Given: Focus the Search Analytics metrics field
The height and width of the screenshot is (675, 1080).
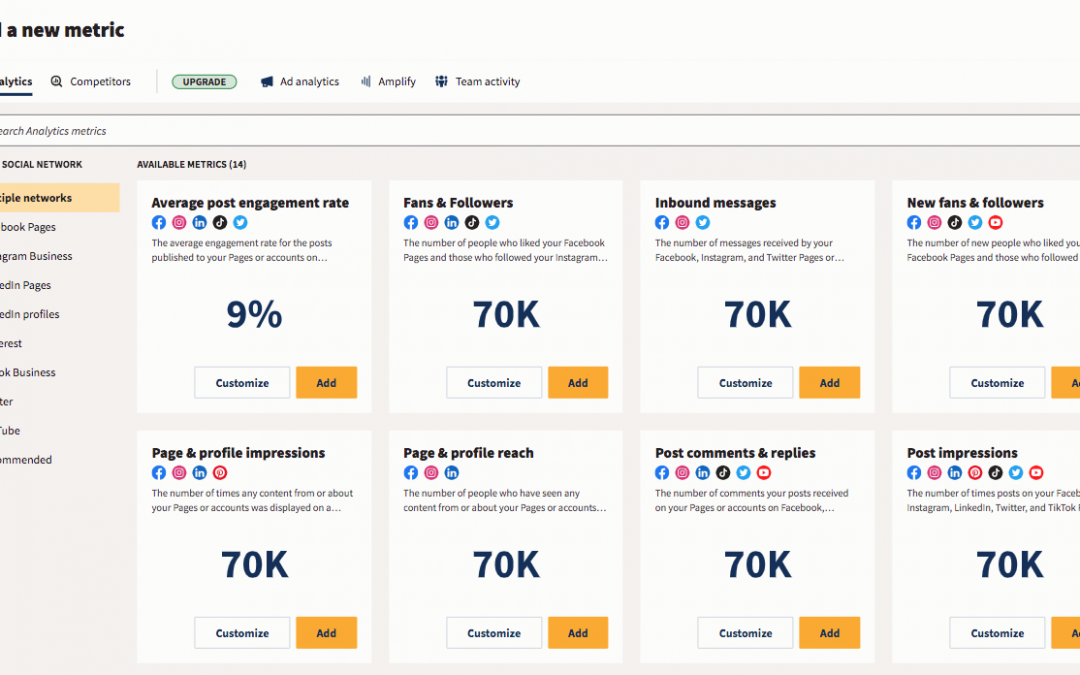Looking at the screenshot, I should [540, 131].
